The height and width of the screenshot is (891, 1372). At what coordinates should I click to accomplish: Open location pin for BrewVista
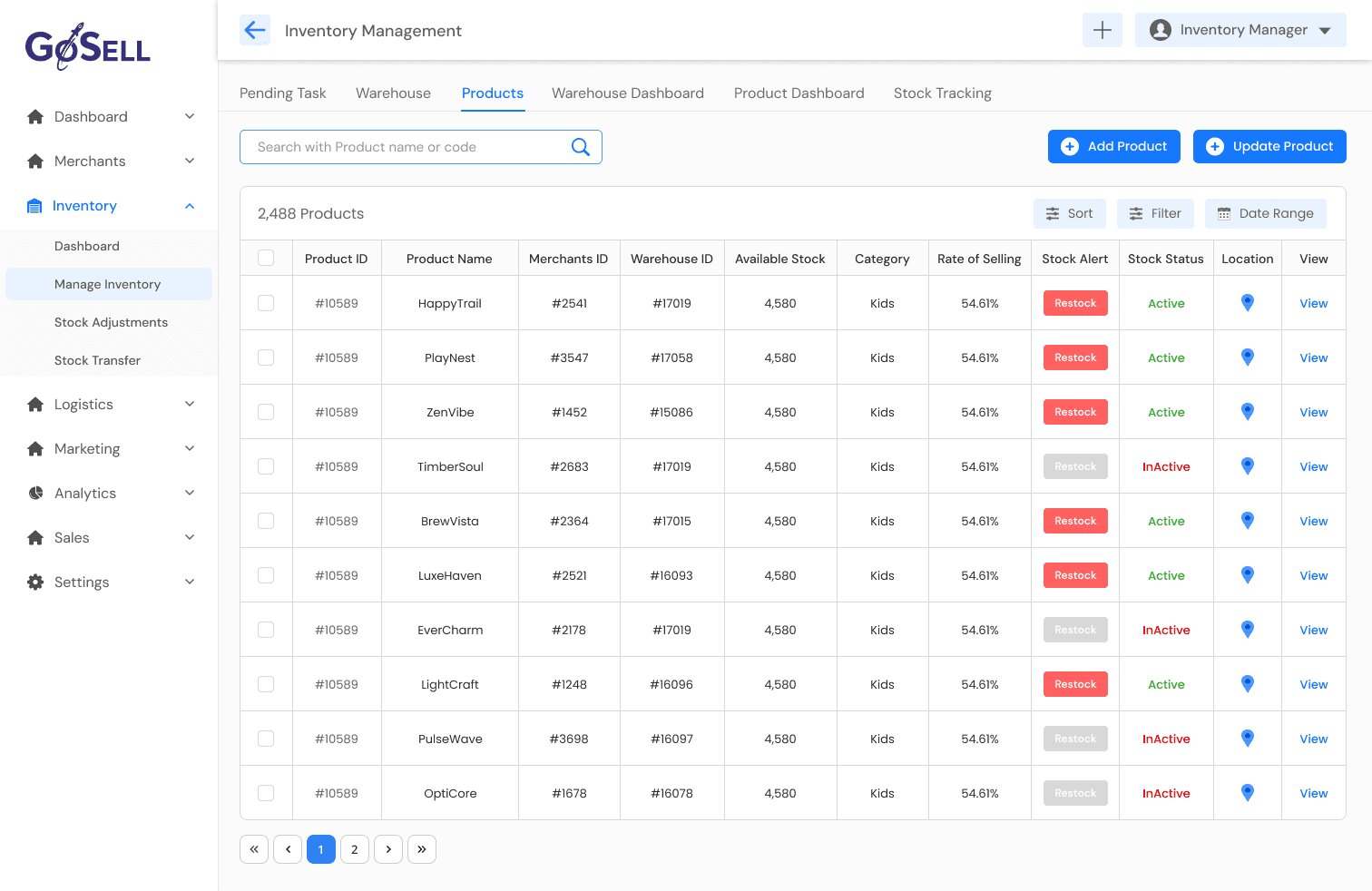1248,521
